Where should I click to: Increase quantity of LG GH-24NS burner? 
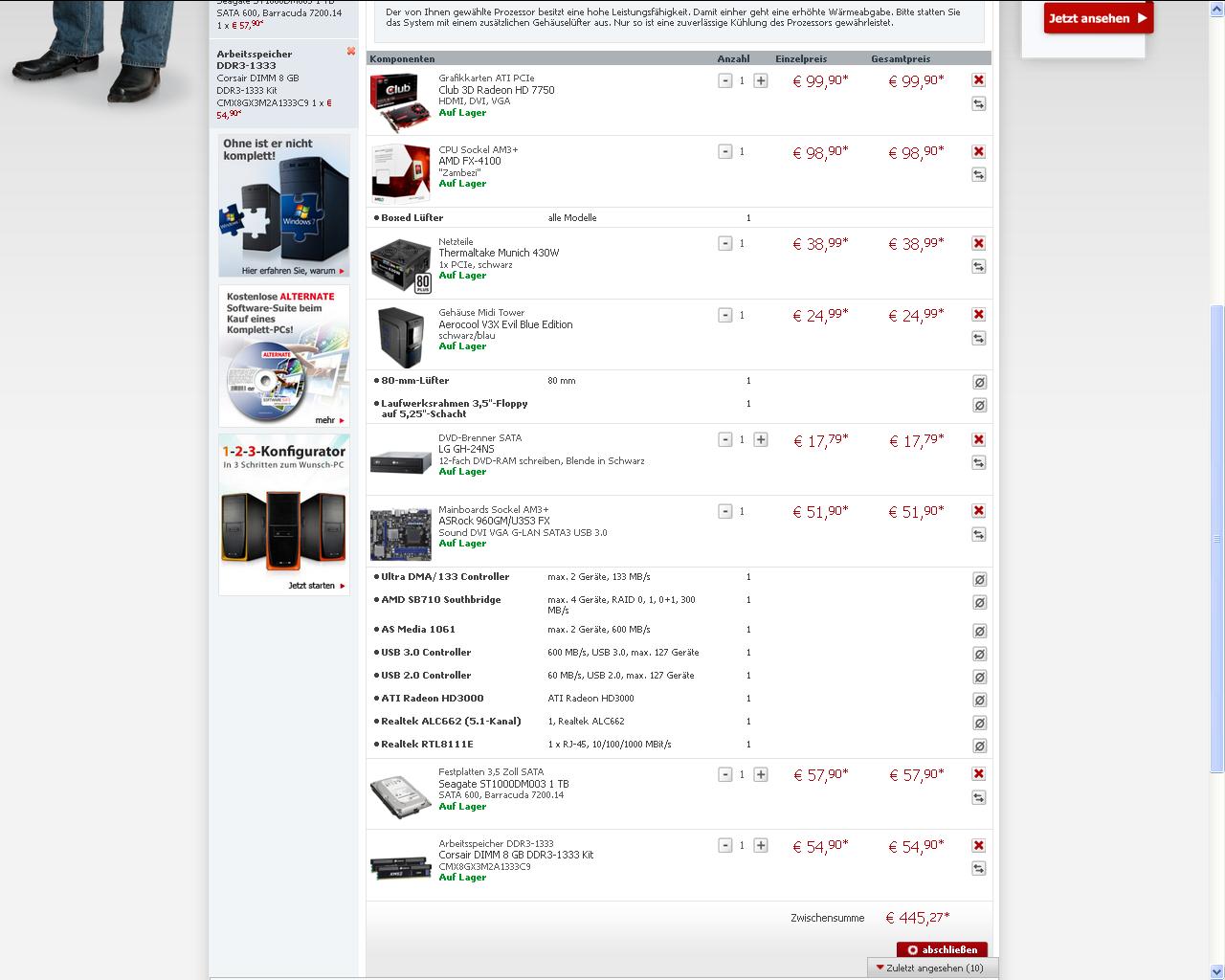point(760,439)
